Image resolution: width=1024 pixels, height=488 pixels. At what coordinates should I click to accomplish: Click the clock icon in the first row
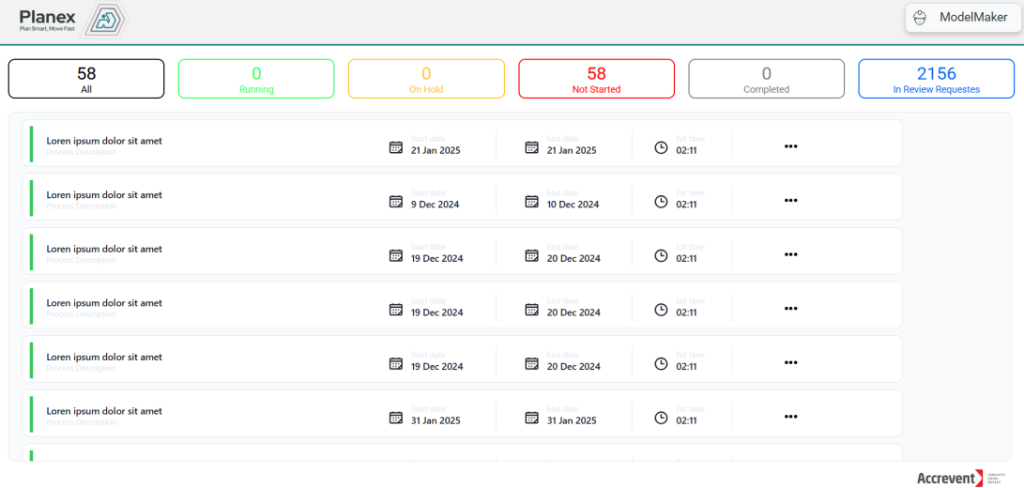pyautogui.click(x=660, y=147)
